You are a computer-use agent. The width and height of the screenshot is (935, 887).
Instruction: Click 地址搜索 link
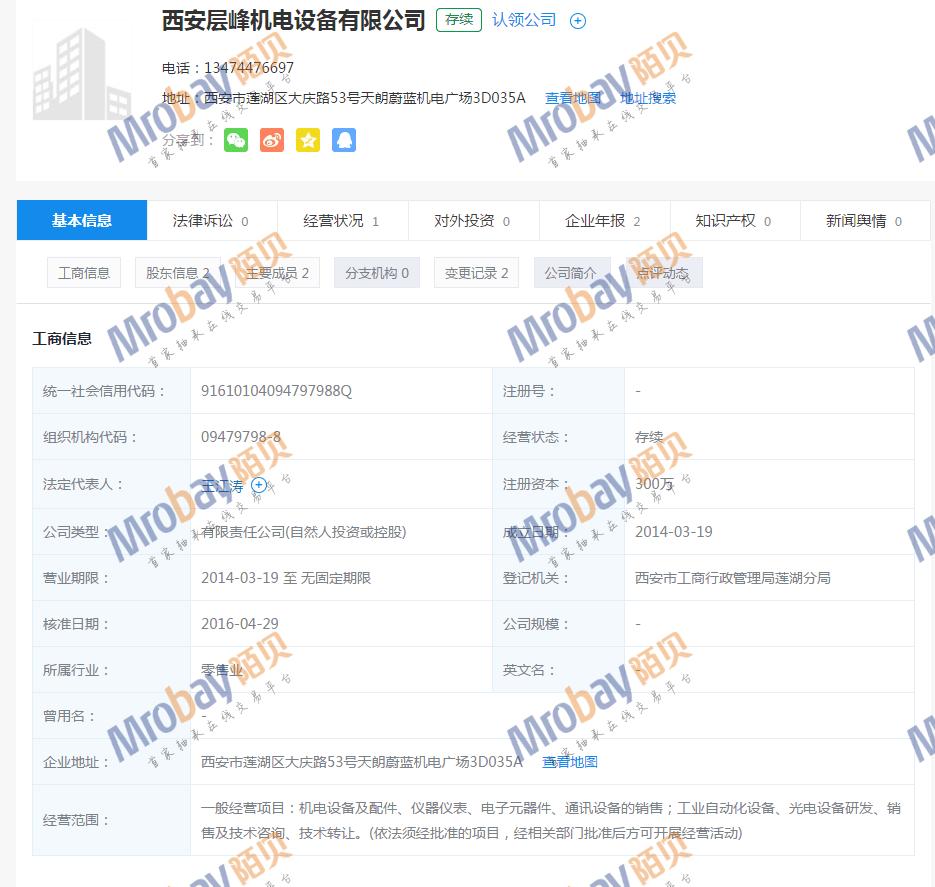tap(648, 98)
